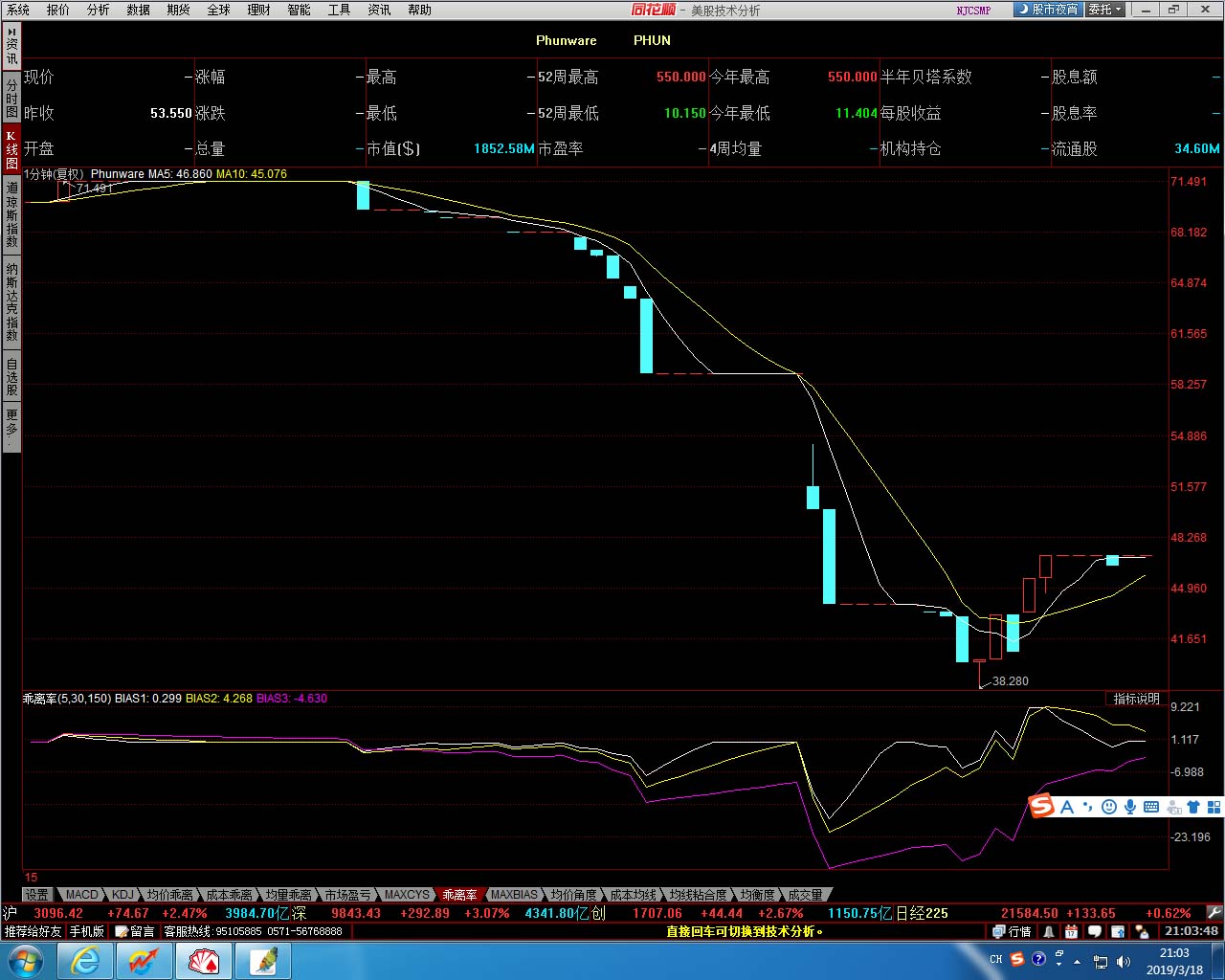Viewport: 1225px width, 980px height.
Task: Select the K线图 sidebar tab
Action: pyautogui.click(x=11, y=150)
